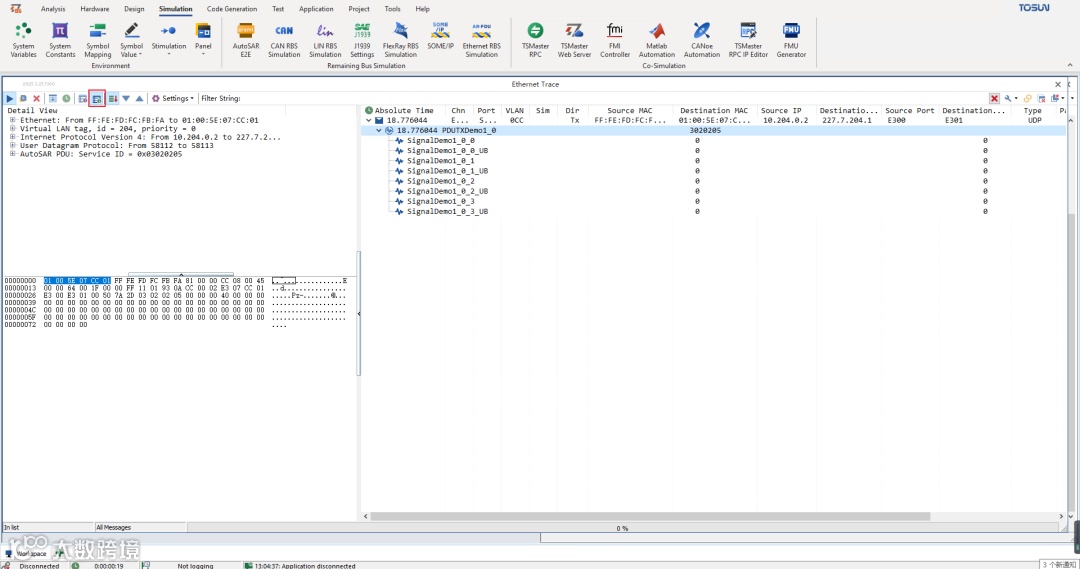The width and height of the screenshot is (1080, 569).
Task: Open the Panel dropdown button
Action: point(203,39)
